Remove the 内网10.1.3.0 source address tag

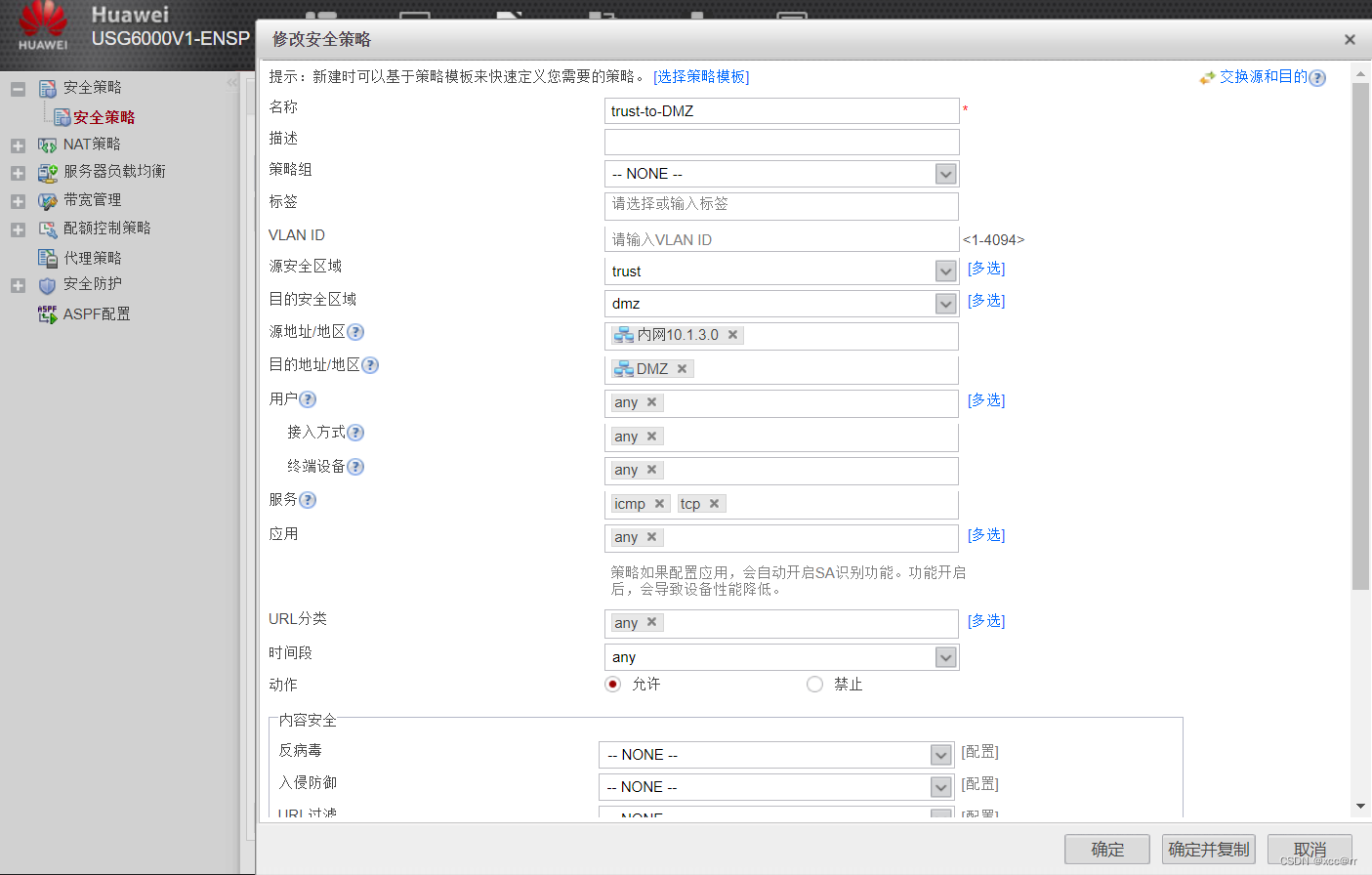pos(732,335)
